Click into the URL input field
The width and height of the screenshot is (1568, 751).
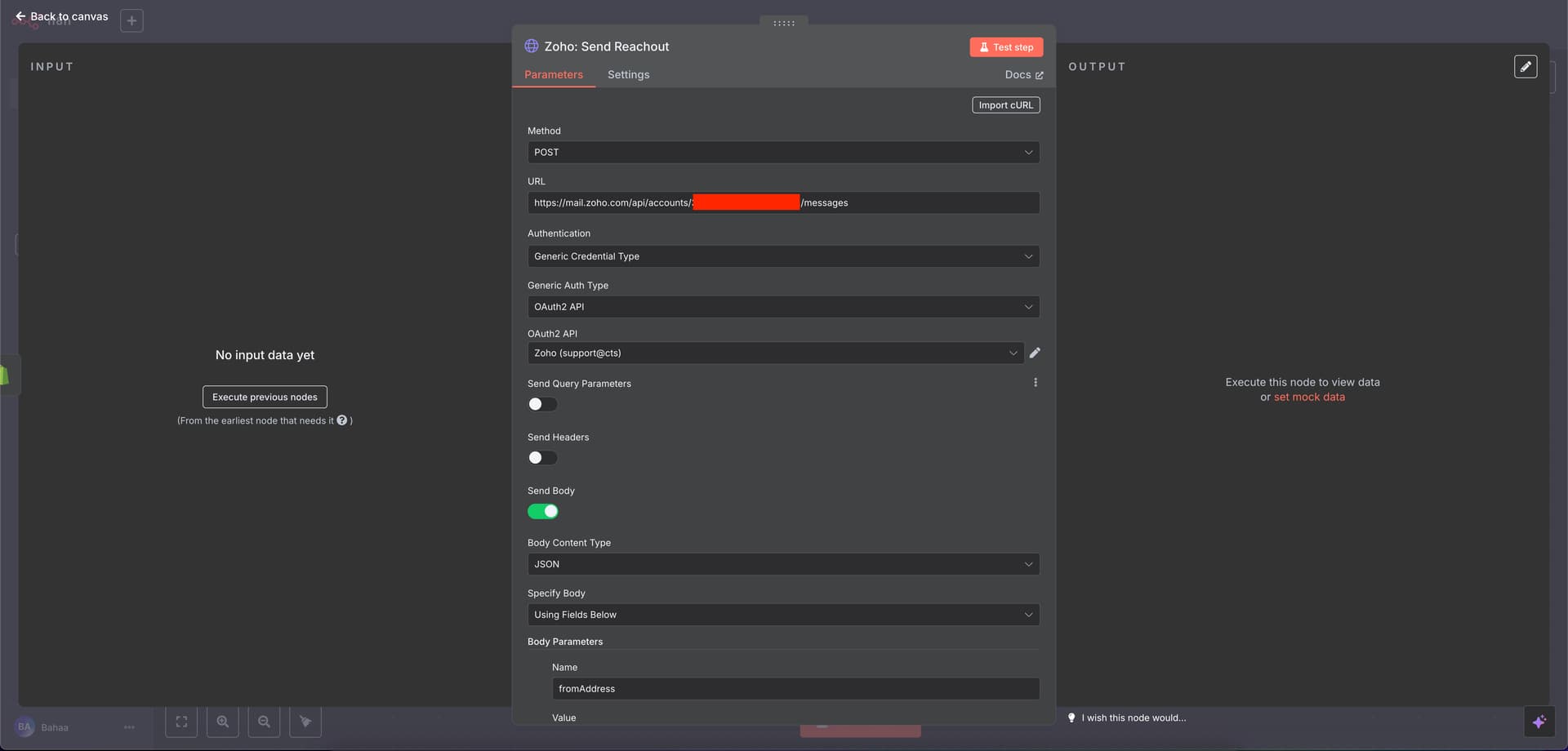click(783, 202)
